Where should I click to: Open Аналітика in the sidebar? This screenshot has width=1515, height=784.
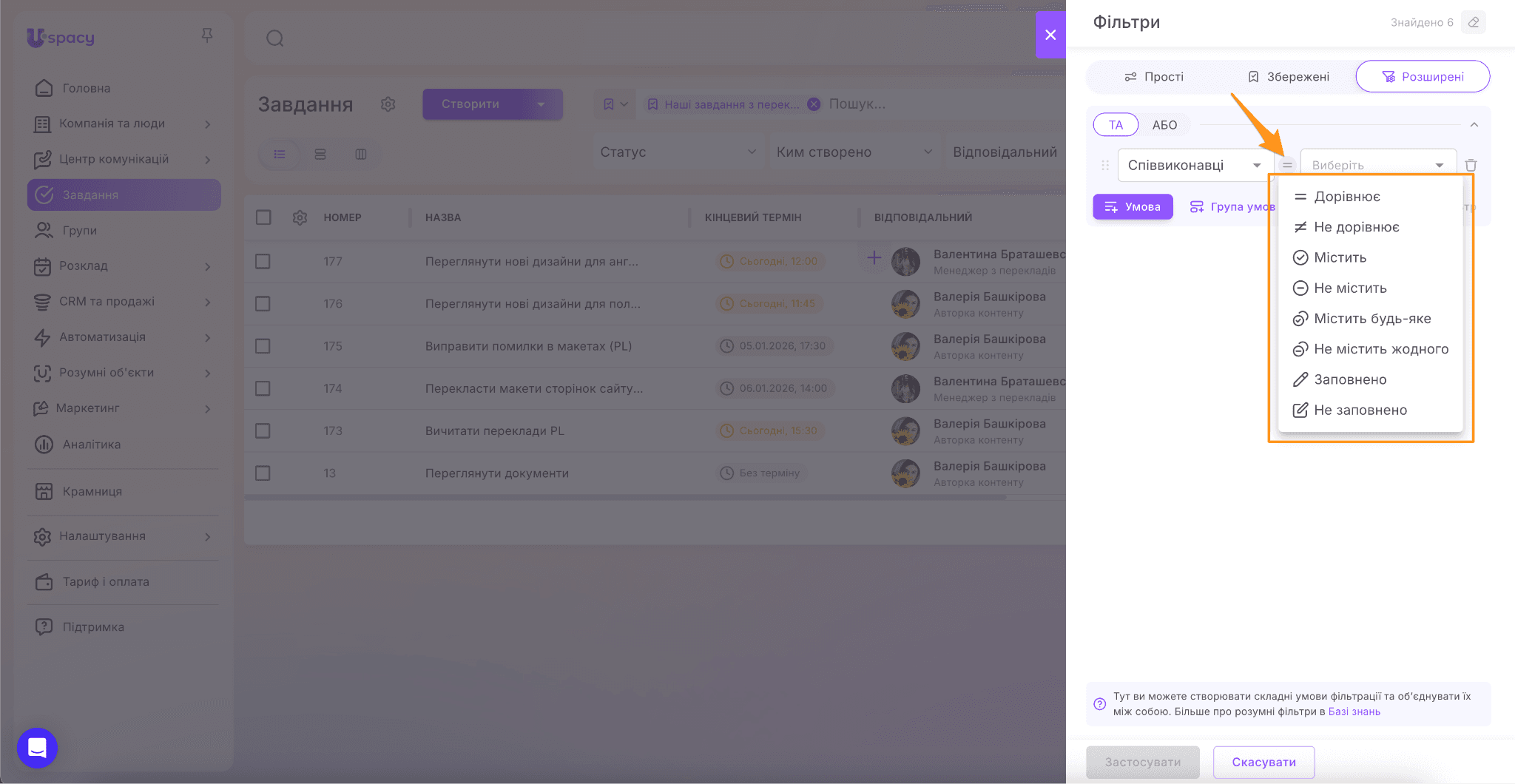click(x=124, y=445)
